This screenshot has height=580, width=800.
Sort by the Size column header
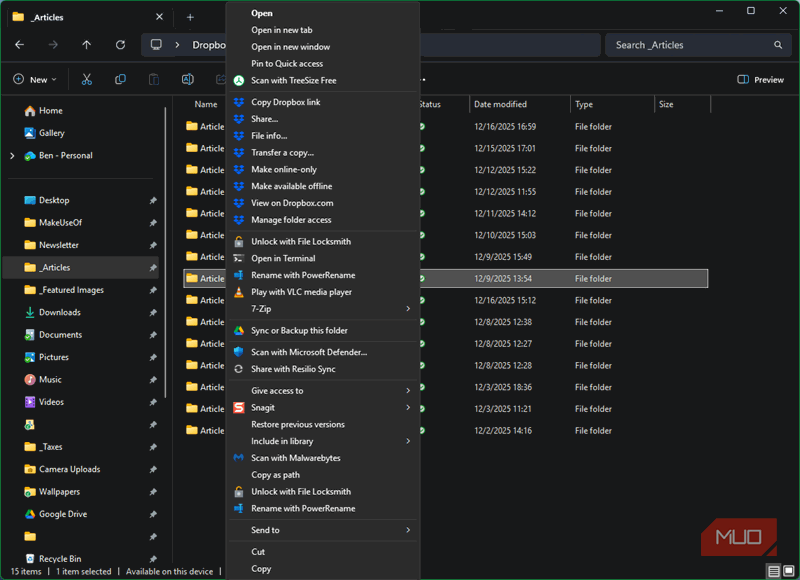(x=682, y=104)
